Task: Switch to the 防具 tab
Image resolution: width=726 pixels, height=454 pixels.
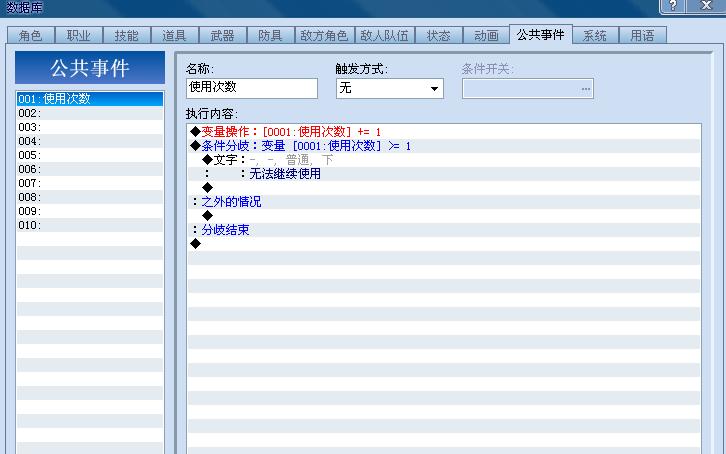Action: coord(270,36)
